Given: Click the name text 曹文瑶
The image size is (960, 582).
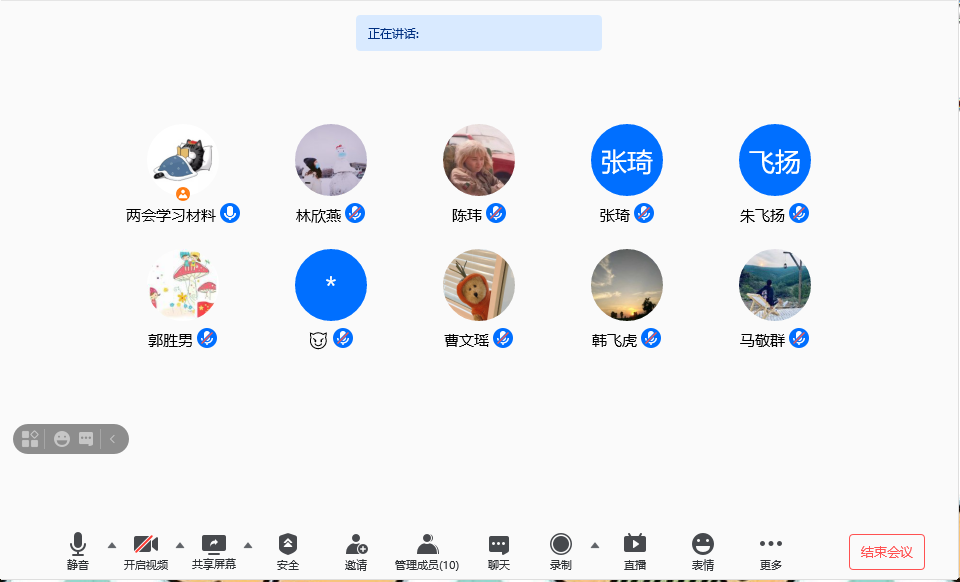Looking at the screenshot, I should pyautogui.click(x=467, y=340).
